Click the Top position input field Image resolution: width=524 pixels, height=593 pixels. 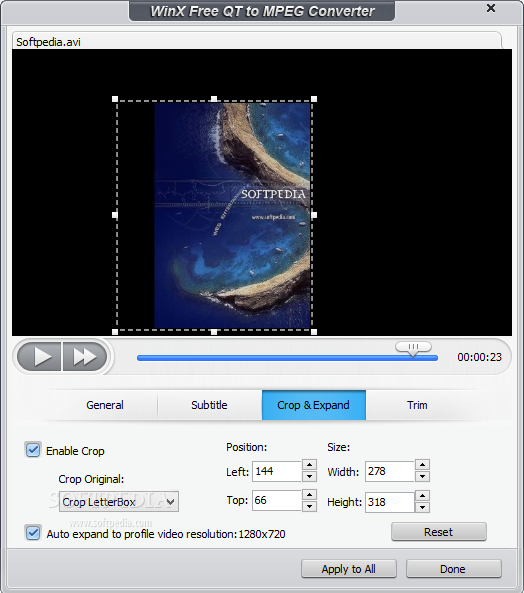(277, 500)
